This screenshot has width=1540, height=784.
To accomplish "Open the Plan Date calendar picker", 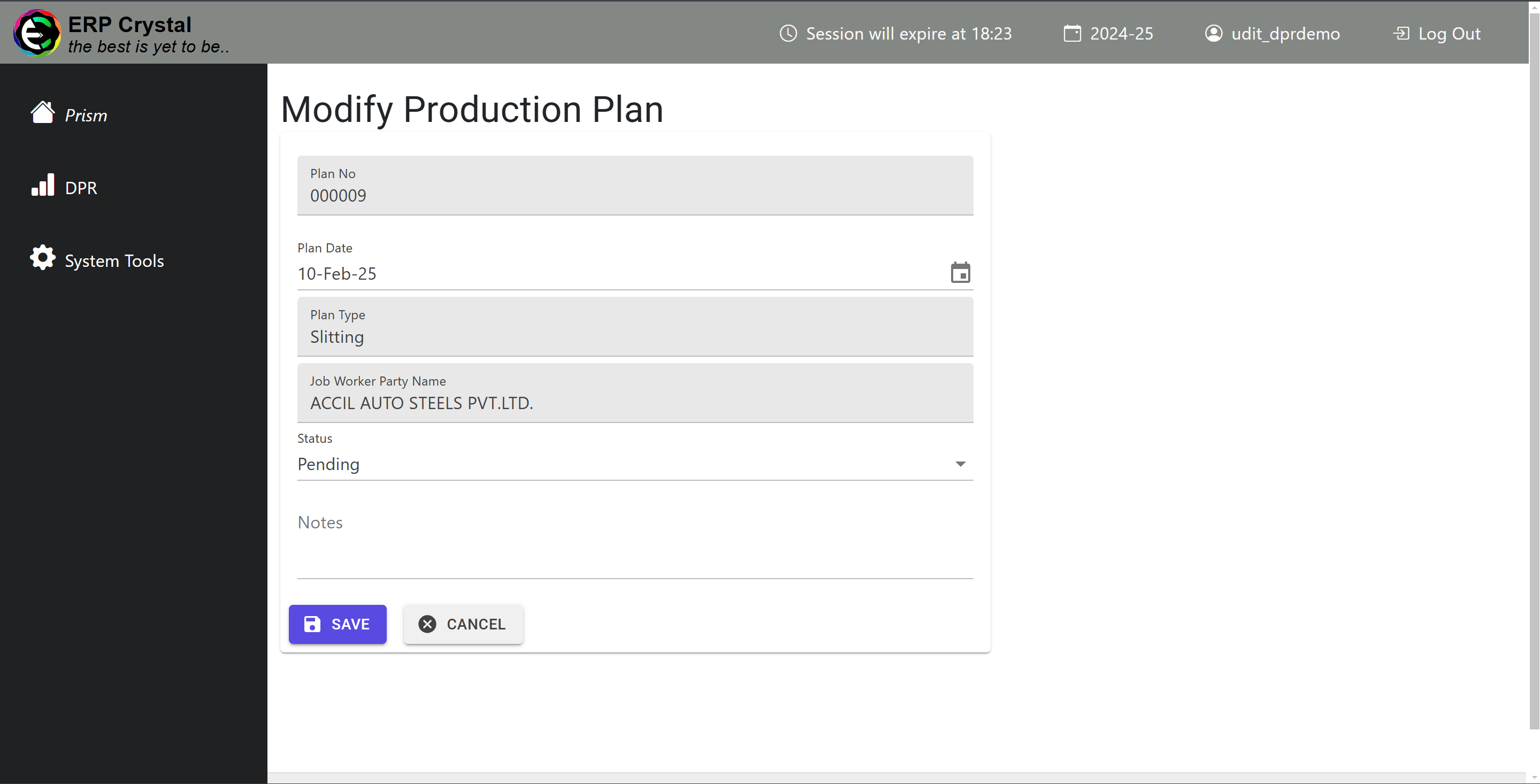I will pyautogui.click(x=959, y=272).
